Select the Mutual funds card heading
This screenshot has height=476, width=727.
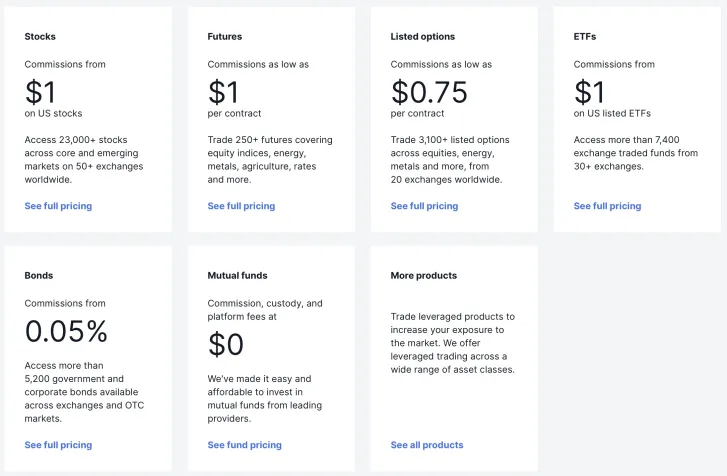pos(237,276)
